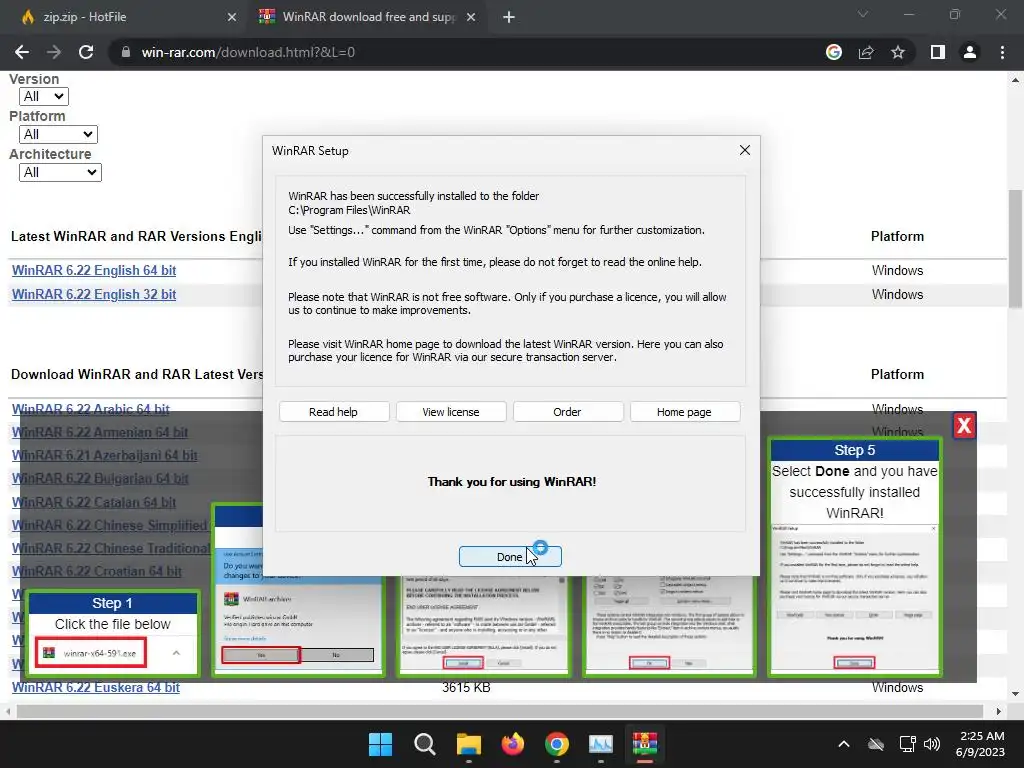This screenshot has height=768, width=1024.
Task: Open the Architecture dropdown
Action: coord(60,172)
